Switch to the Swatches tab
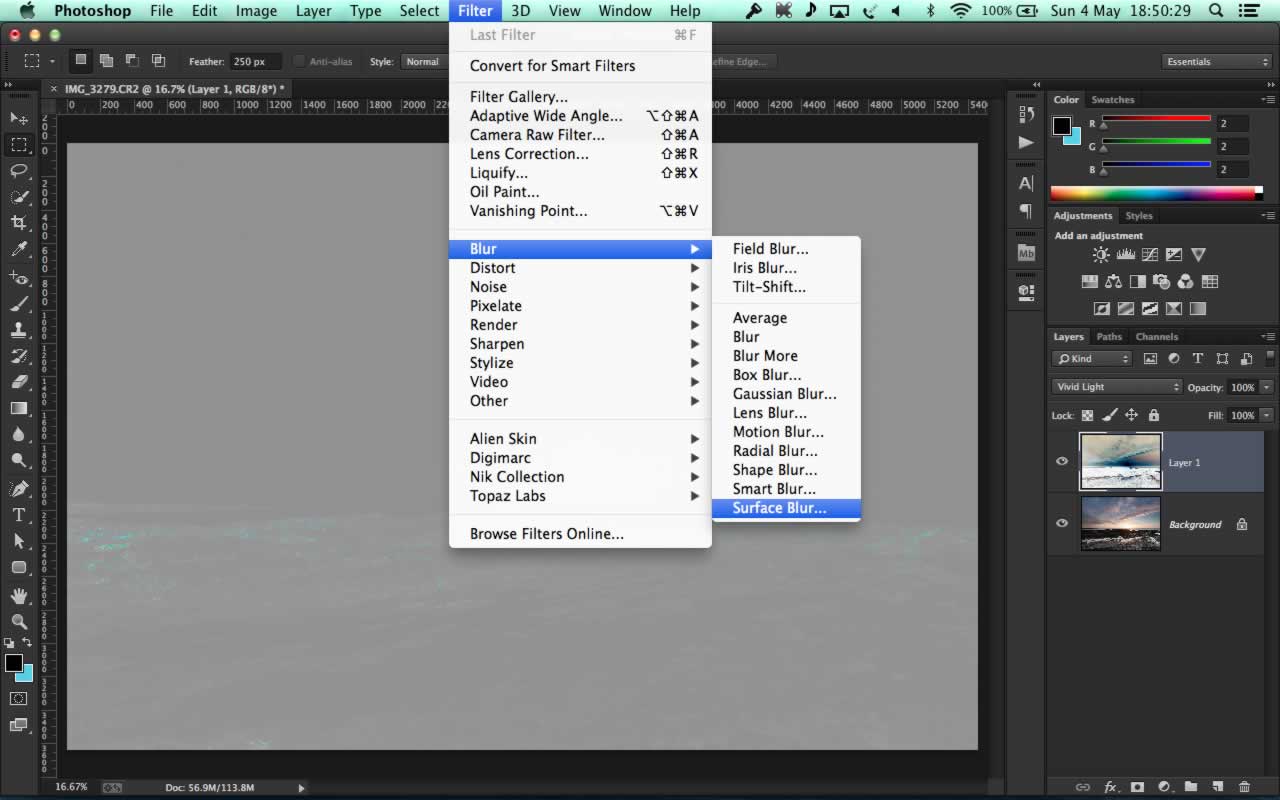1280x800 pixels. point(1113,100)
